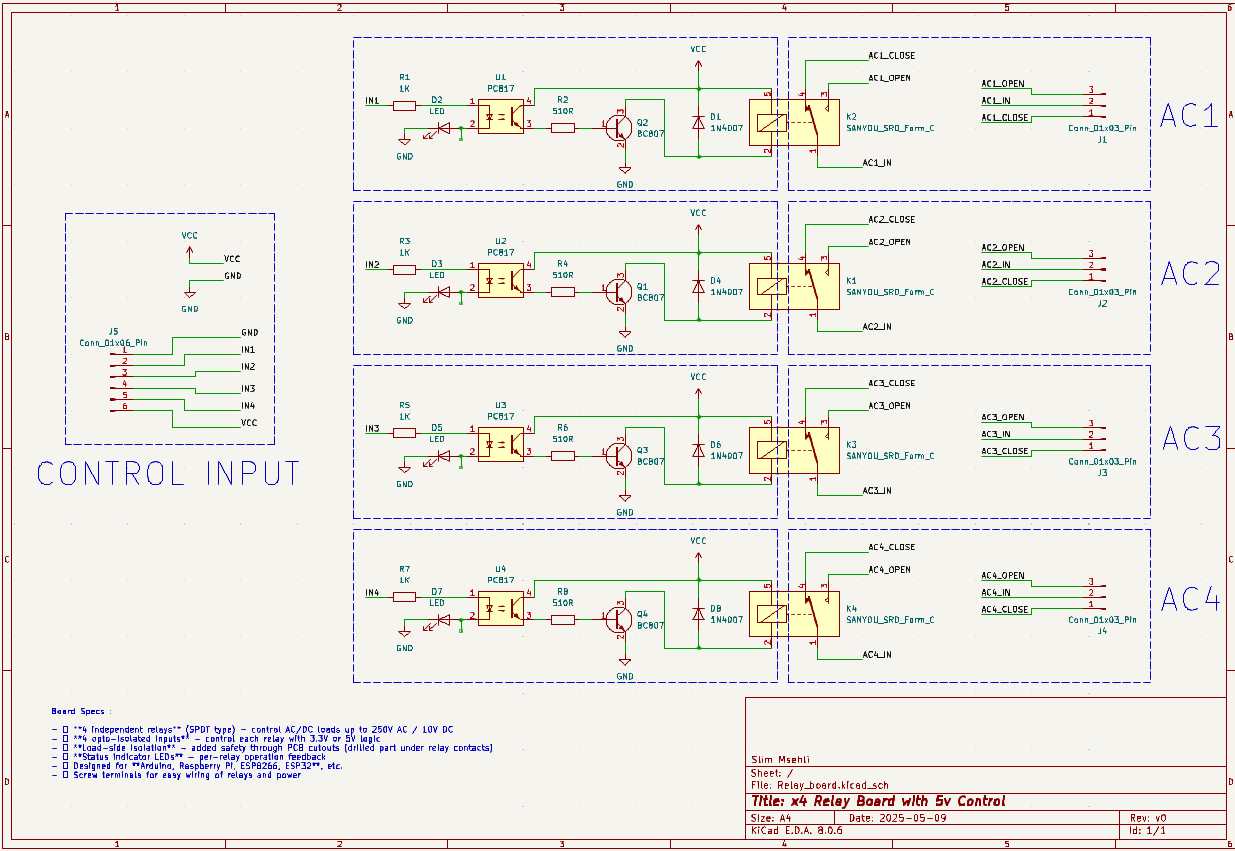Screen dimensions: 1235x851
Task: Click the 'KiCad E.D.A. 8.0.6' text
Action: [x=797, y=830]
